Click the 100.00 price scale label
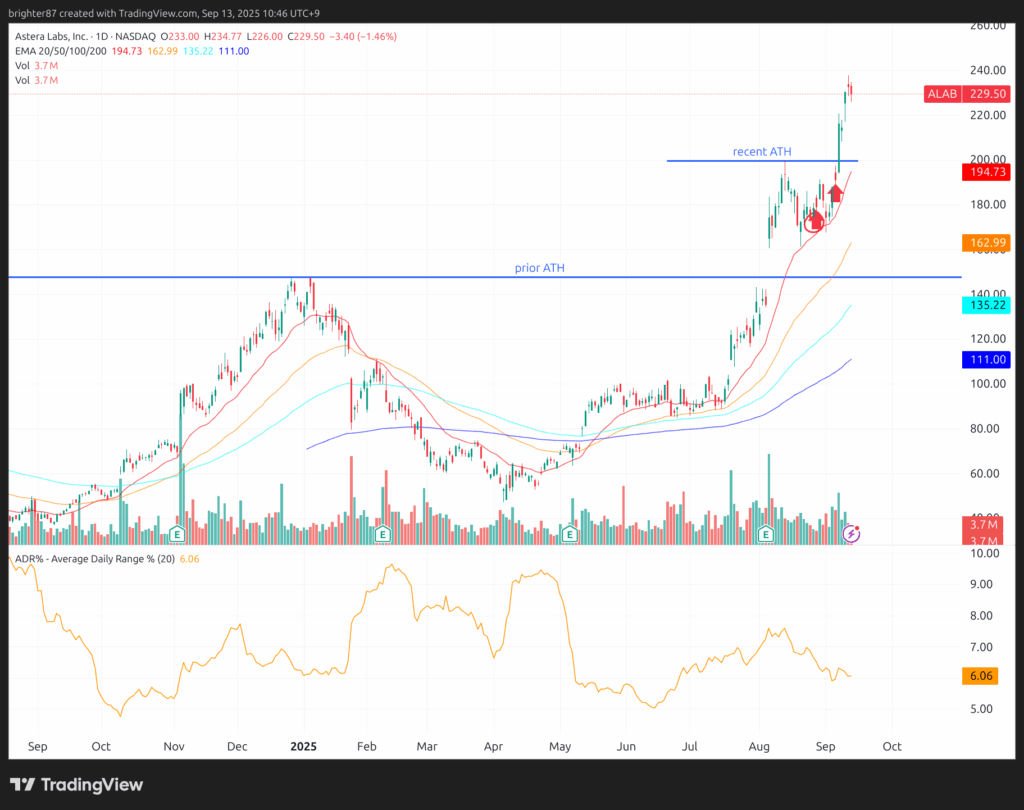The height and width of the screenshot is (810, 1024). pos(987,383)
